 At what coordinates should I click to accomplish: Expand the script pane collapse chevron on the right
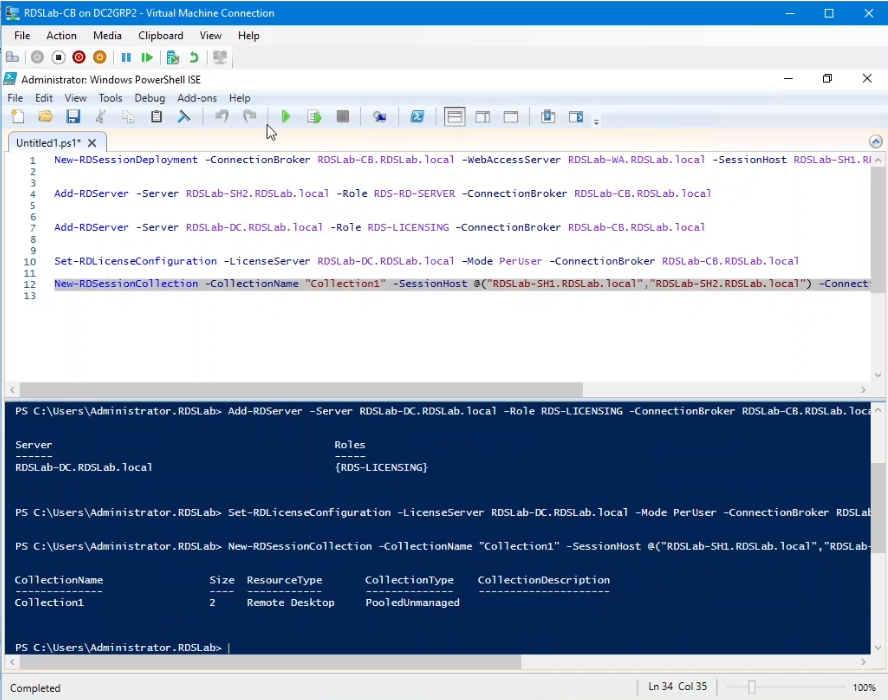coord(875,141)
